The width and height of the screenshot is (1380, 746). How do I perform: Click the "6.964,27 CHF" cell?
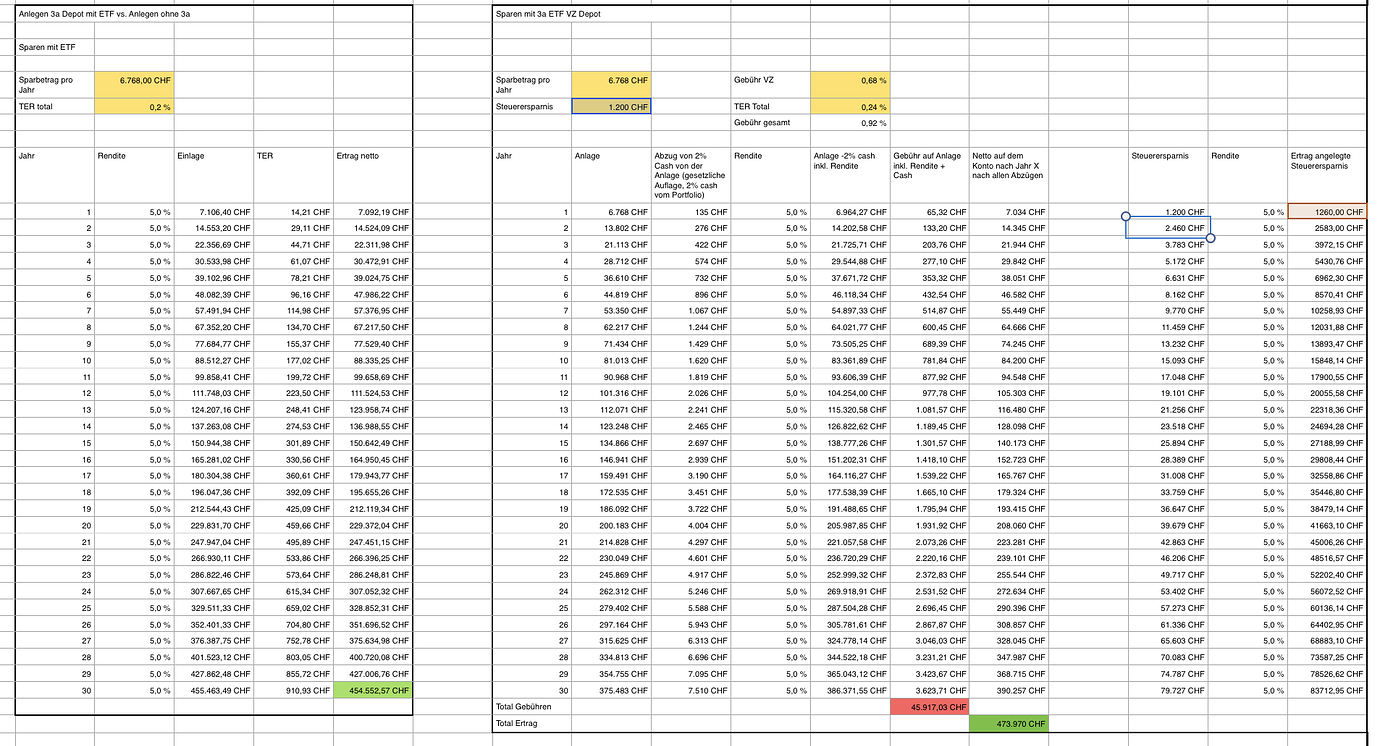pos(850,212)
